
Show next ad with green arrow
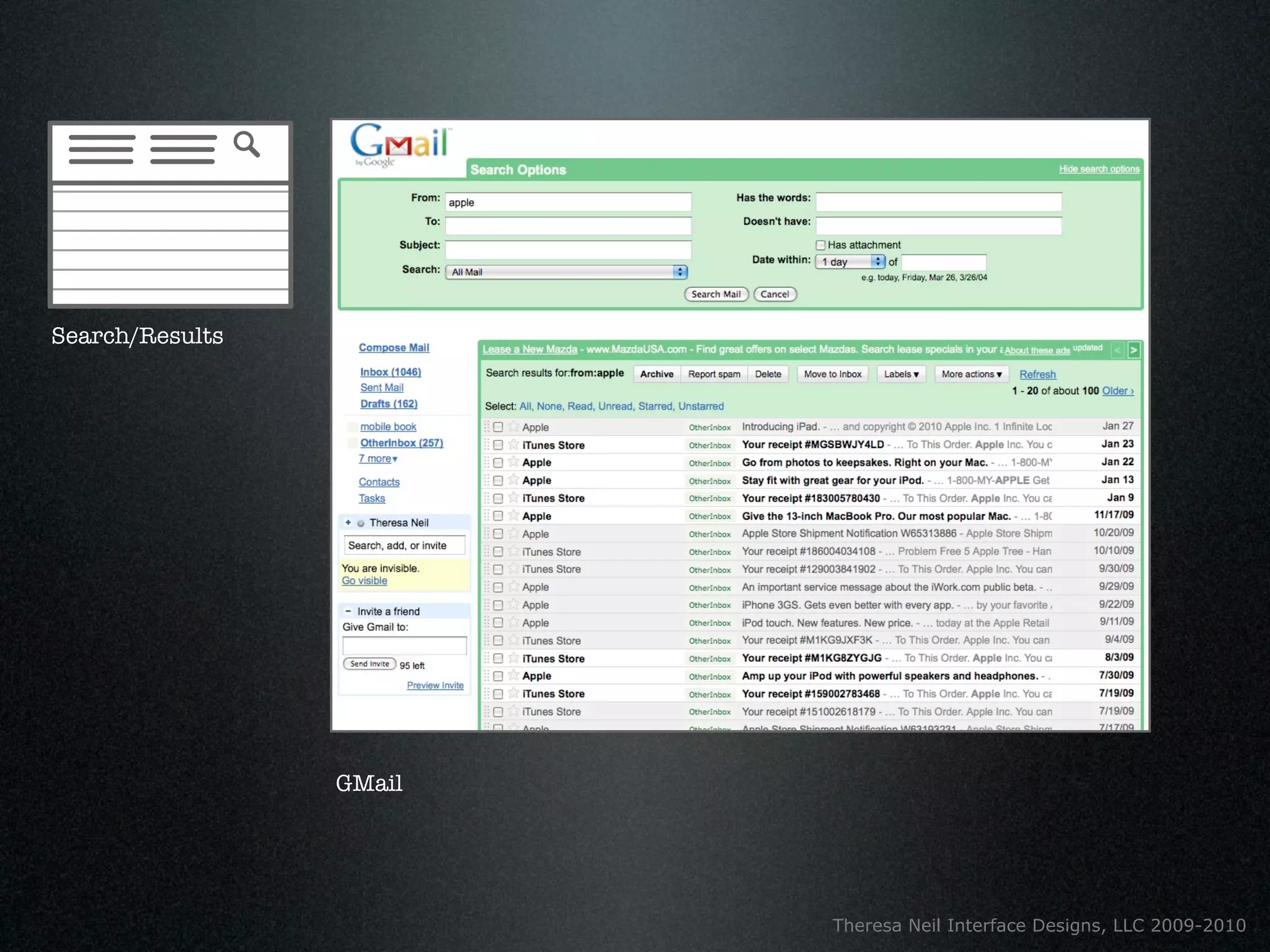click(1134, 350)
